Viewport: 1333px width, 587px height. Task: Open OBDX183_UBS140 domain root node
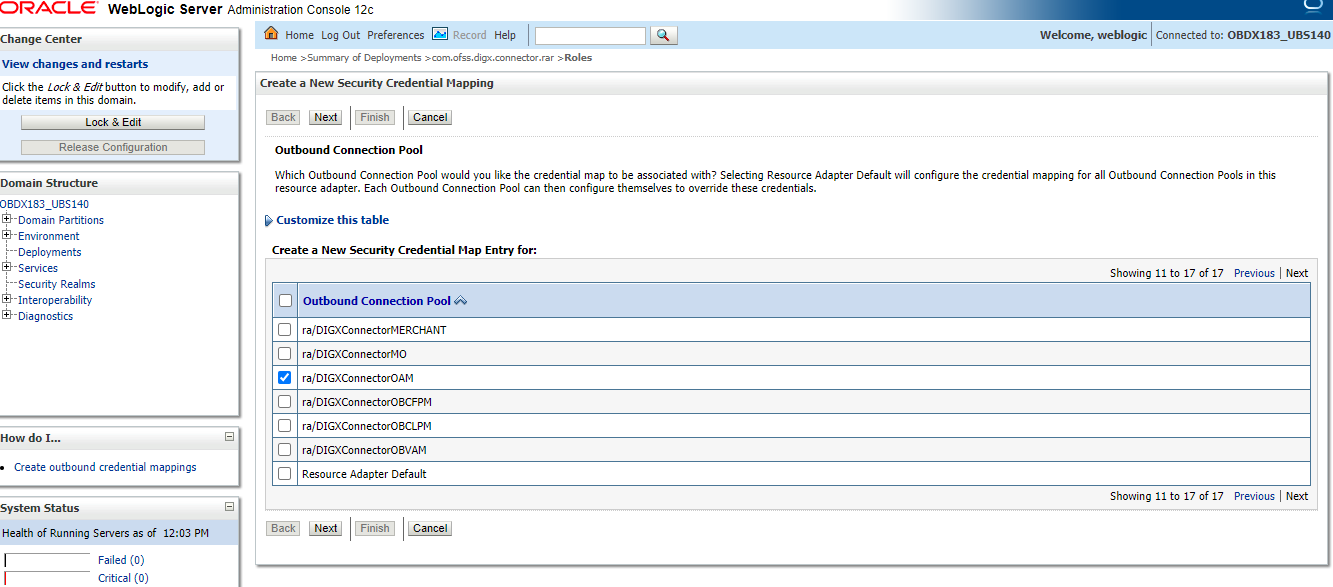point(44,204)
